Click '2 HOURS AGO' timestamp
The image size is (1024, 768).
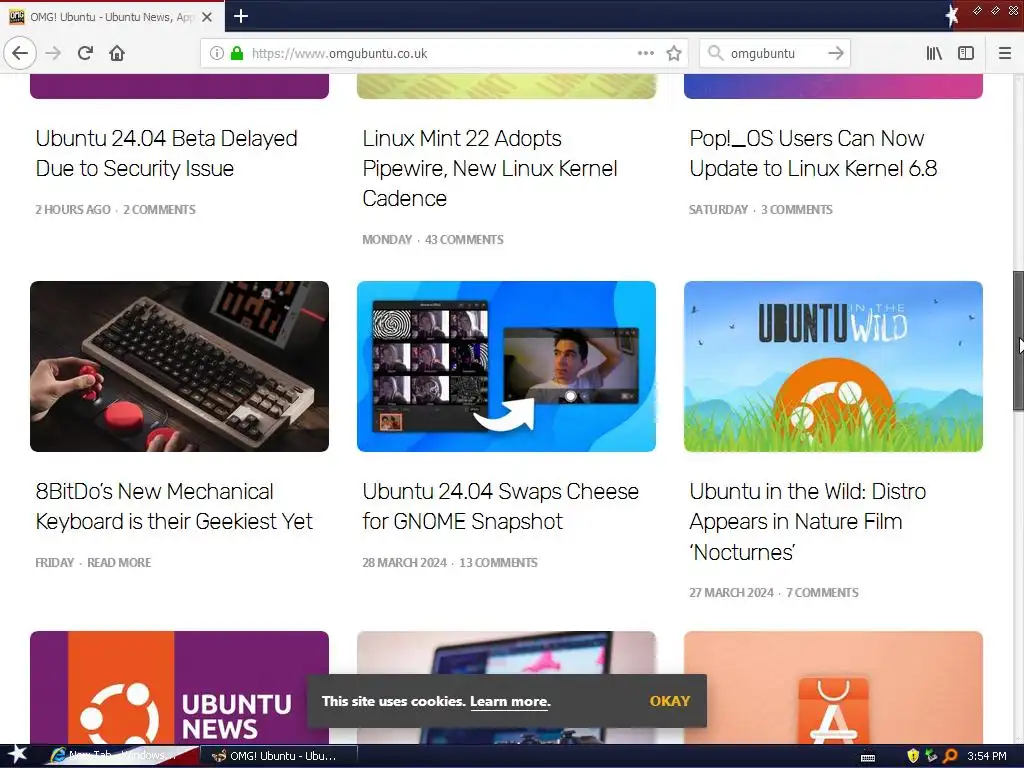73,210
